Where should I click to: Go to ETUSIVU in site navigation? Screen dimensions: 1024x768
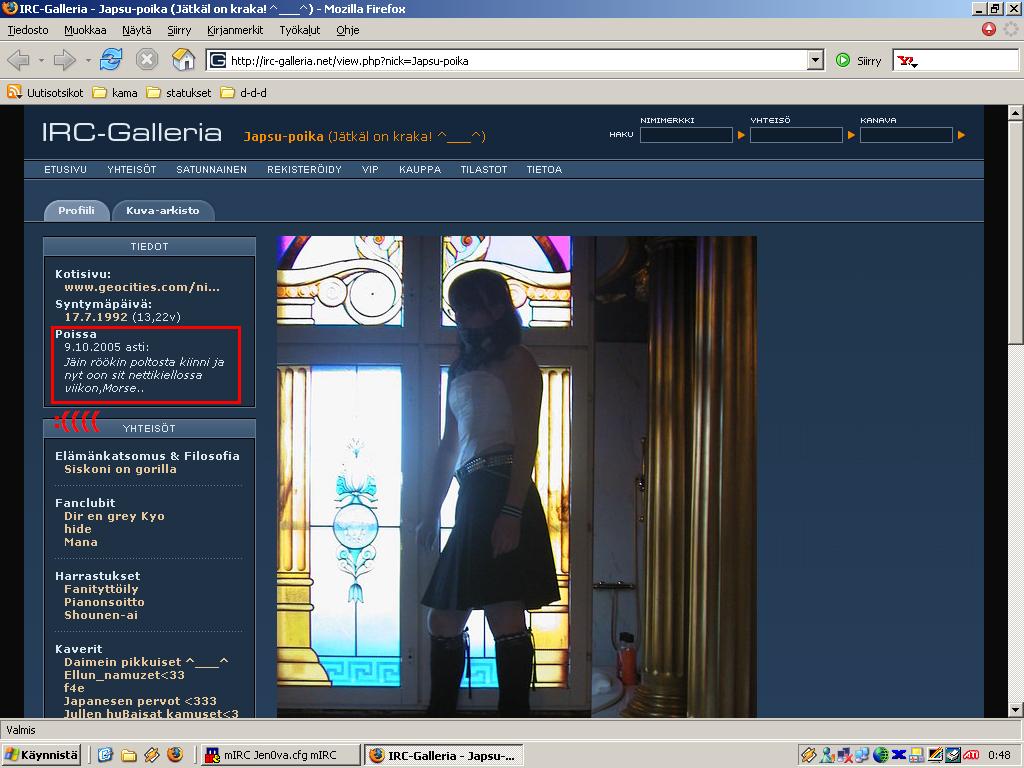click(x=65, y=169)
